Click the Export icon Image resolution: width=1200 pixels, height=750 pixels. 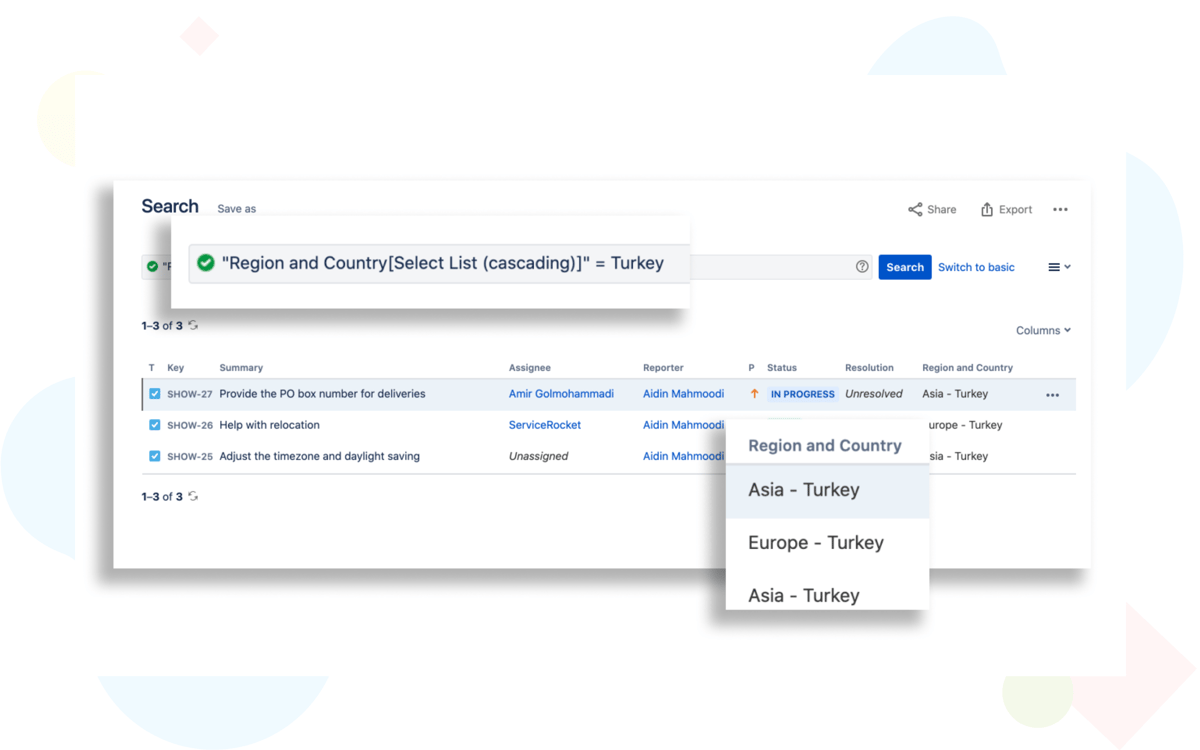click(987, 210)
